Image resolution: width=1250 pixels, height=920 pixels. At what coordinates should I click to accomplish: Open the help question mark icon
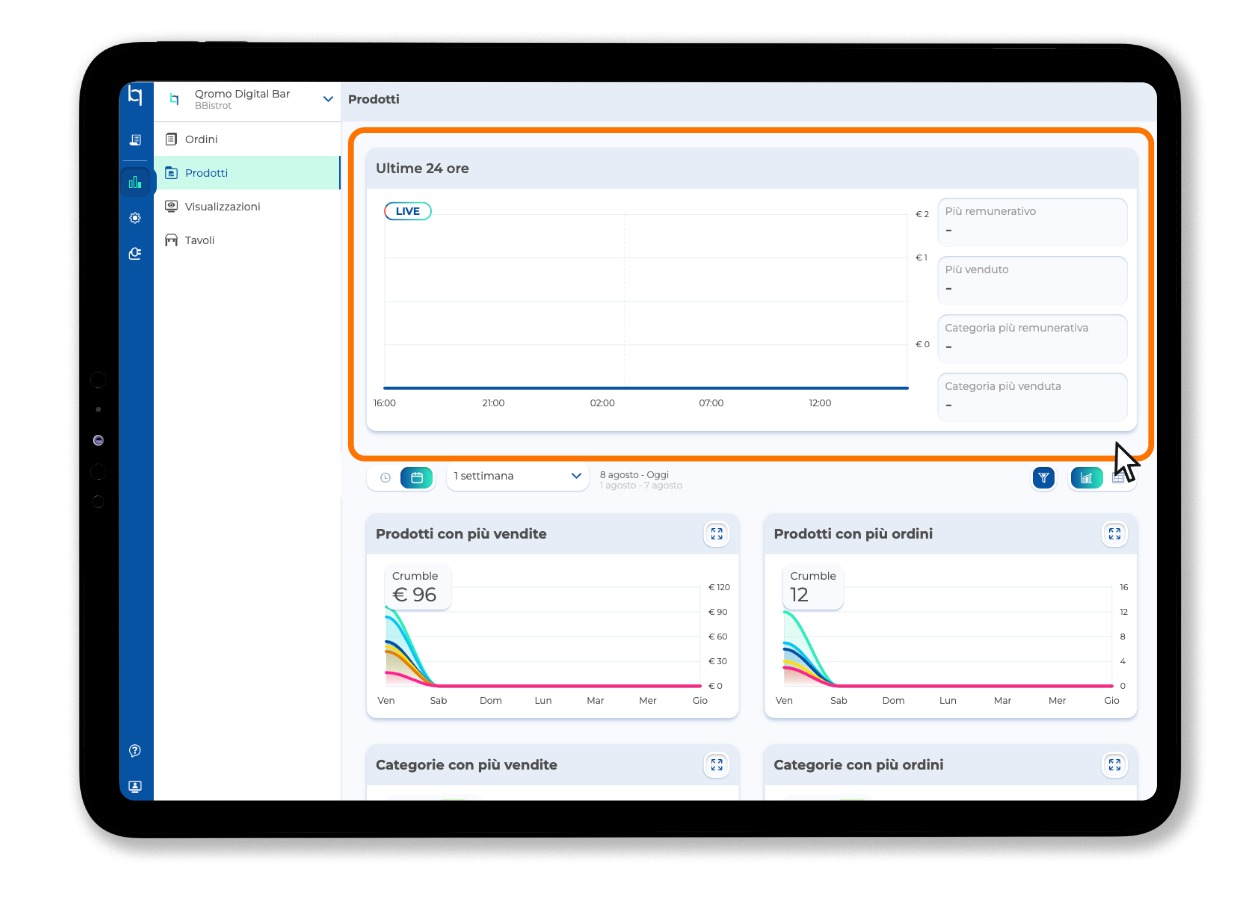click(x=135, y=750)
